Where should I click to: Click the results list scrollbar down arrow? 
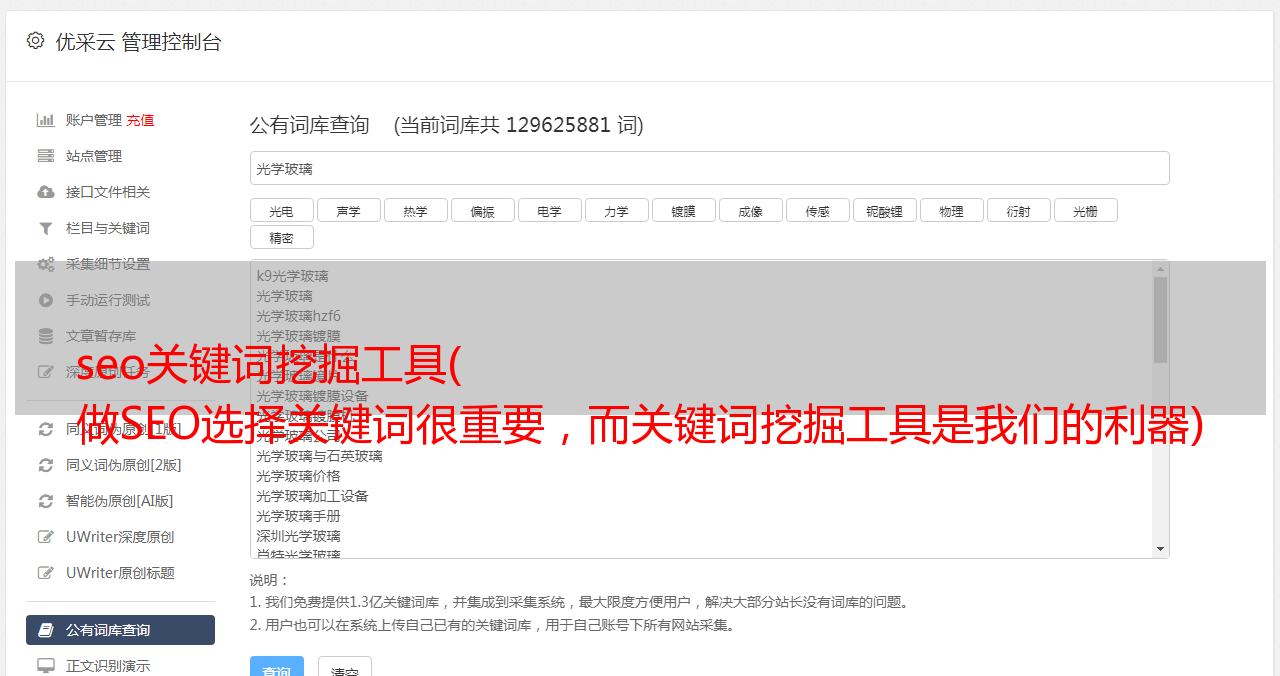pyautogui.click(x=1160, y=549)
